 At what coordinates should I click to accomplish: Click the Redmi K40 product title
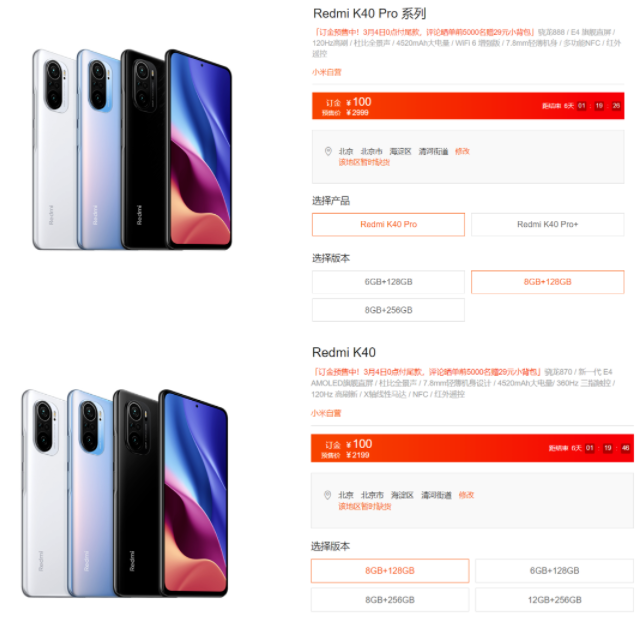point(344,352)
